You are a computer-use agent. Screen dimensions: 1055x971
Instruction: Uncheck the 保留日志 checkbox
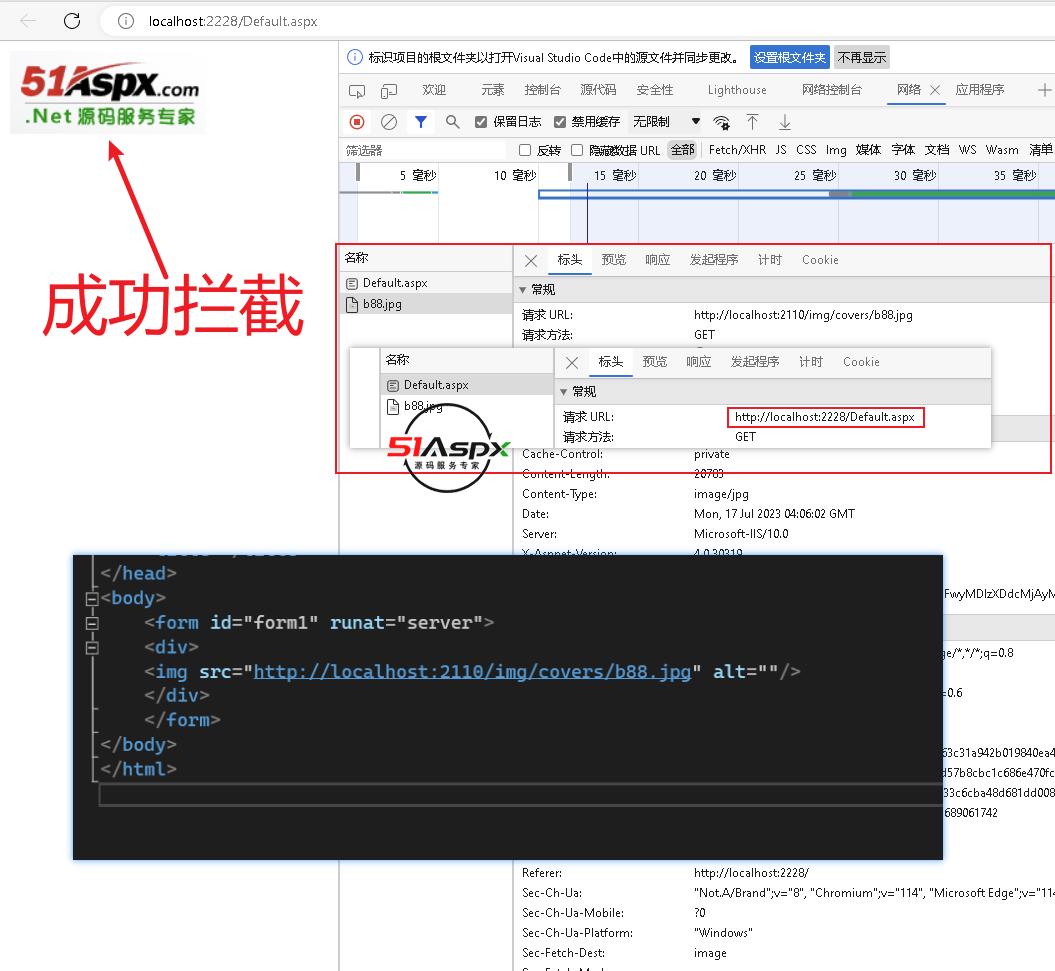481,122
